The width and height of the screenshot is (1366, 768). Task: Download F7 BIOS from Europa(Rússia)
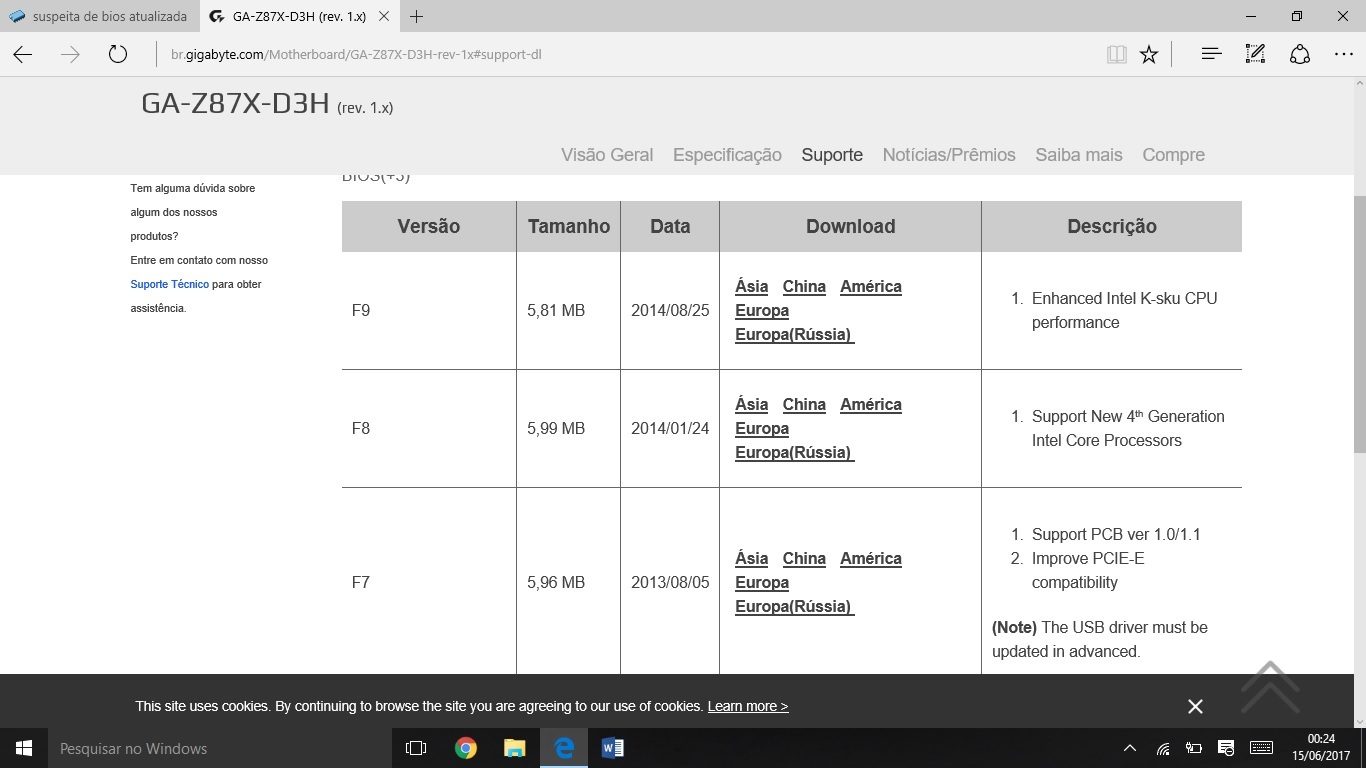(x=794, y=607)
